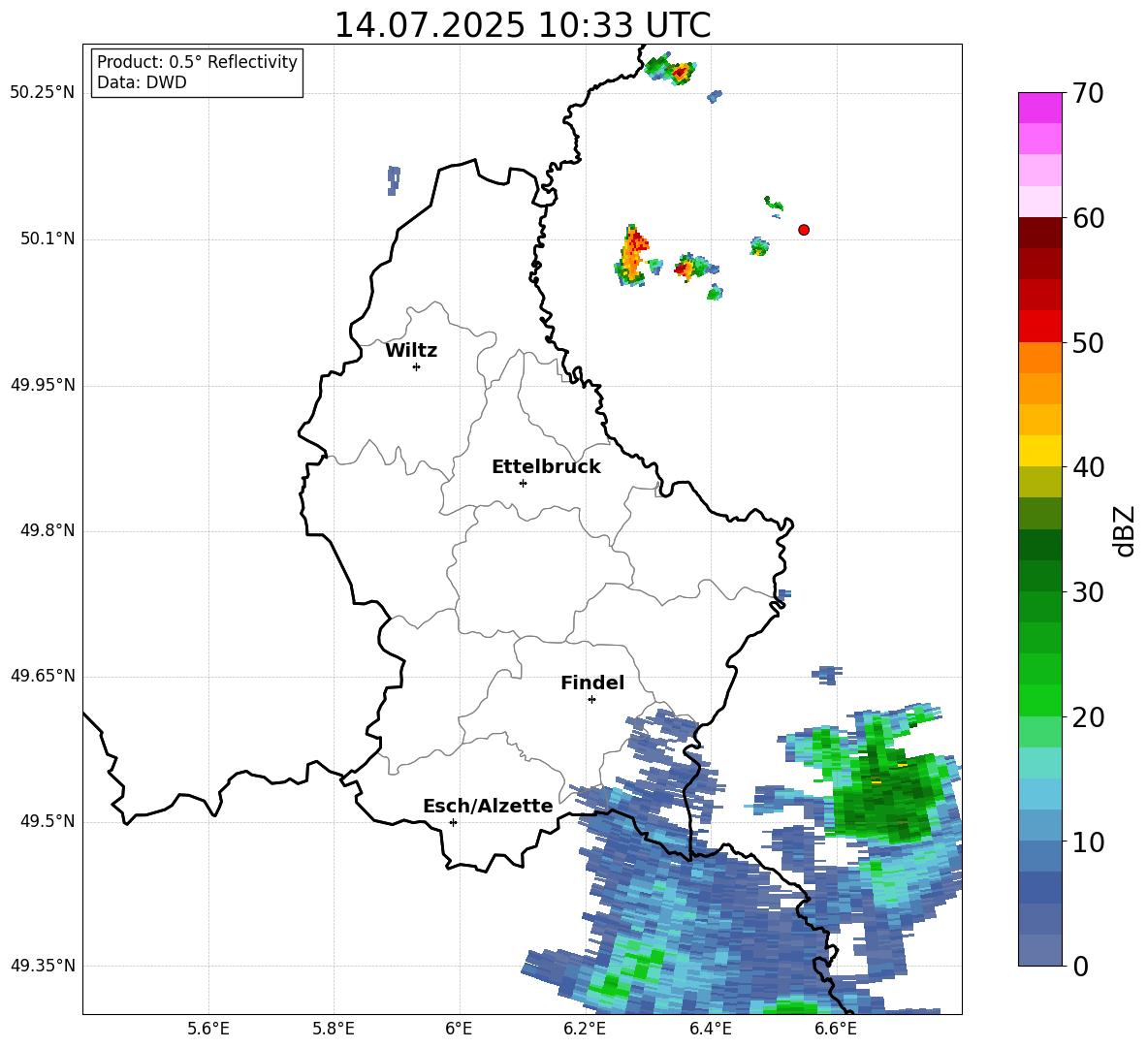This screenshot has width=1148, height=1048.
Task: Click the 6.2°E longitude label
Action: pos(585,1029)
